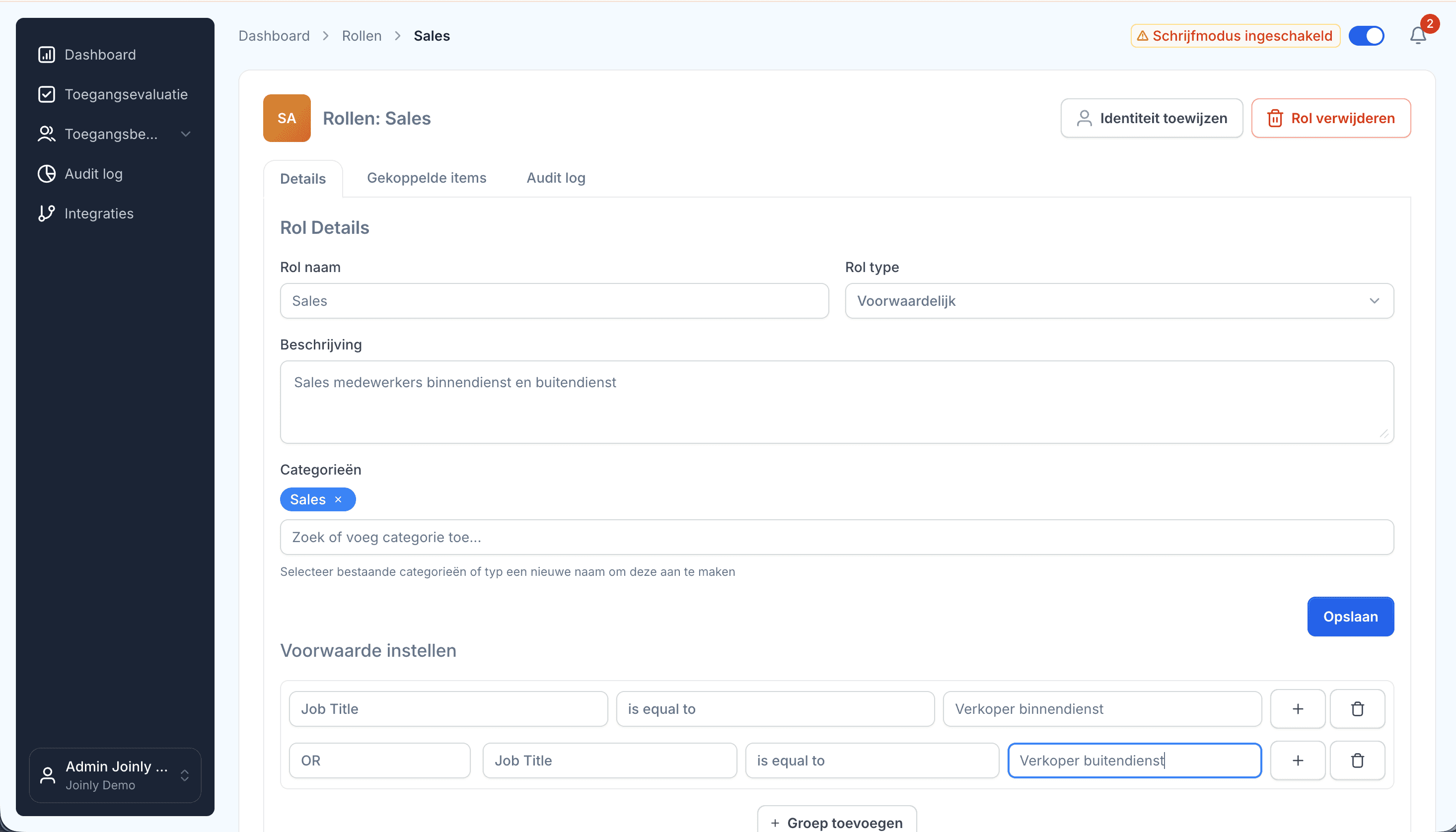Open Integraties in the sidebar

tap(115, 213)
